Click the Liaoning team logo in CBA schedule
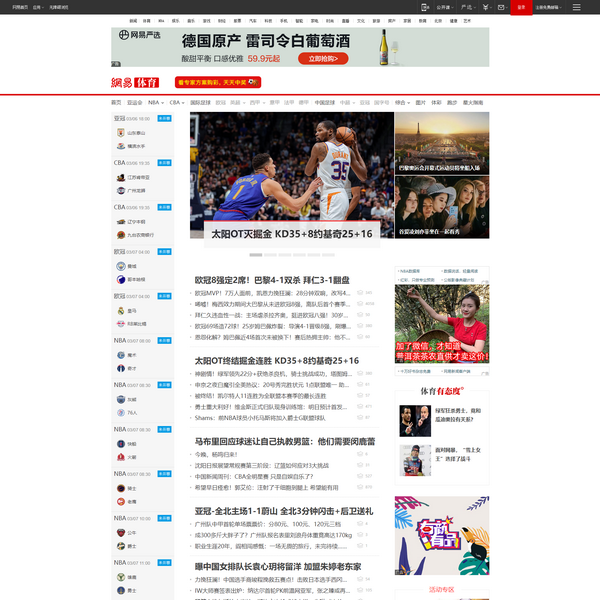The height and width of the screenshot is (600, 600). 120,221
